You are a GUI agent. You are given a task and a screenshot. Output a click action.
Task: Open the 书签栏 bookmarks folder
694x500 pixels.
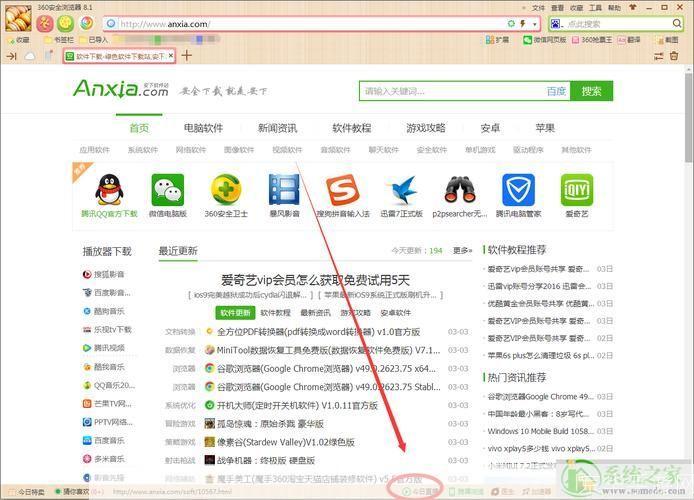(x=59, y=40)
